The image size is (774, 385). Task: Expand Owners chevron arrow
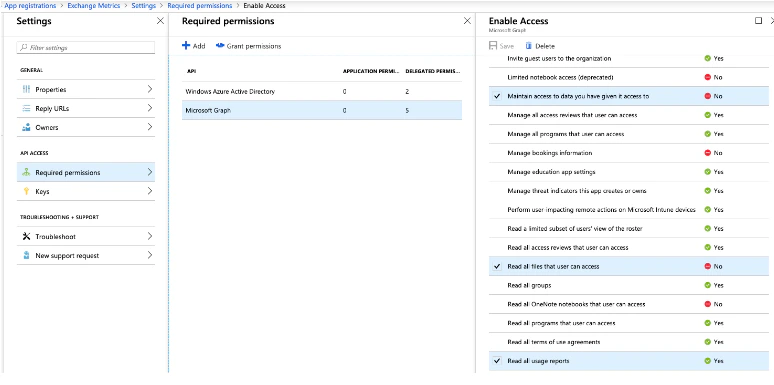pos(150,127)
